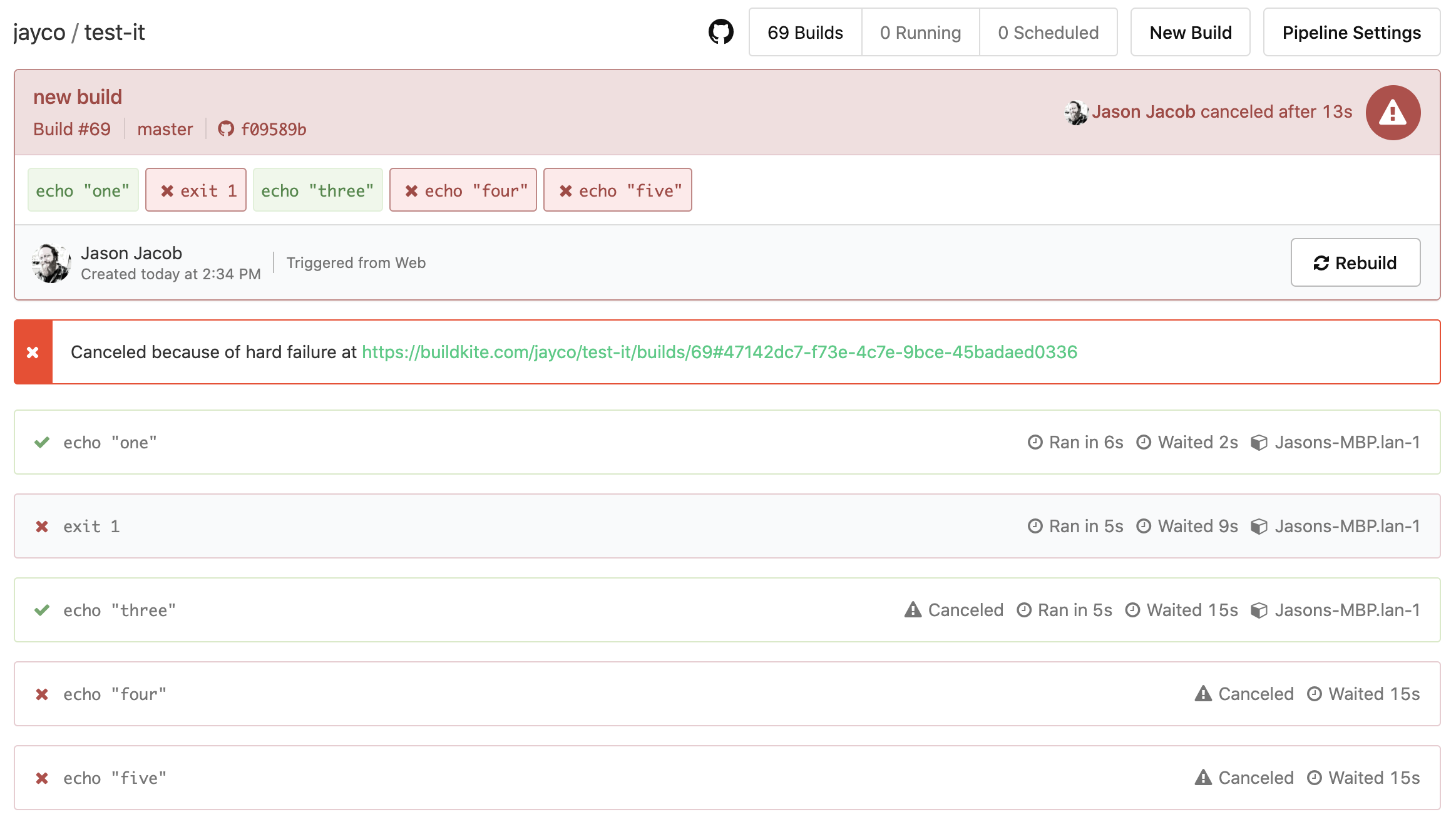1456x829 pixels.
Task: Click warning triangle Canceled on echo "five" row
Action: click(x=1202, y=778)
